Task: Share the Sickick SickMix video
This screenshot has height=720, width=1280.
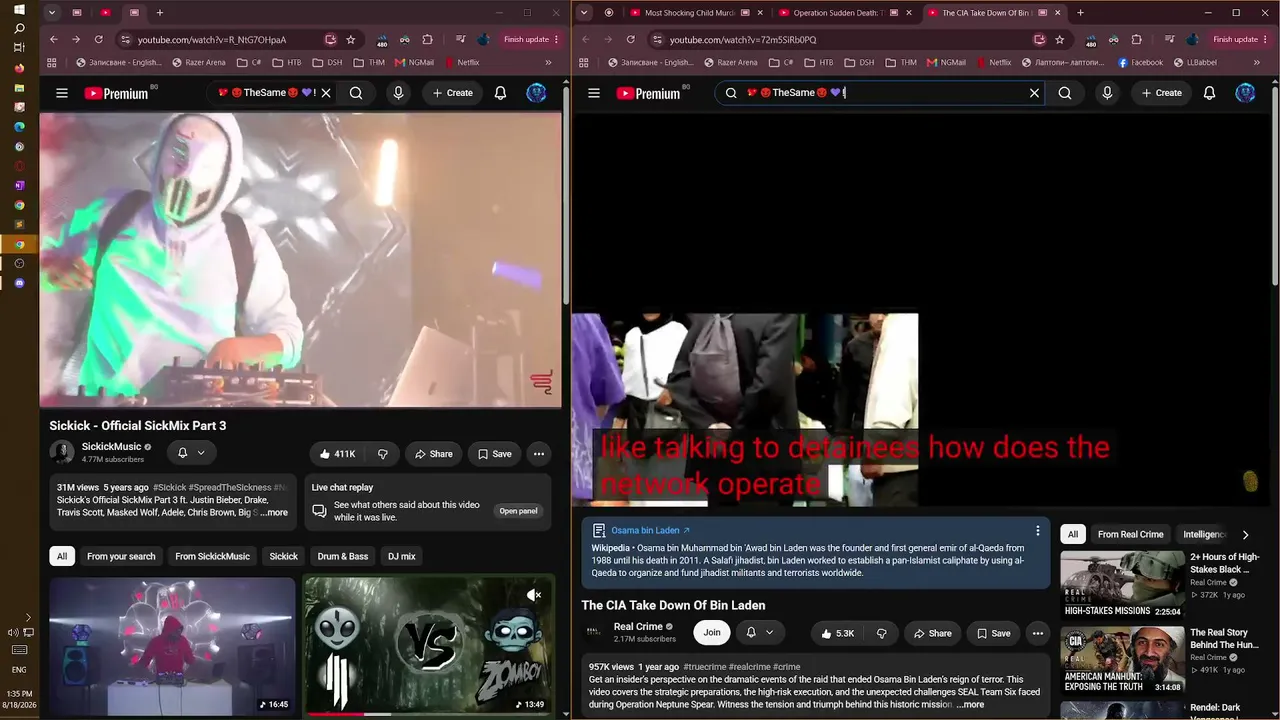Action: point(433,454)
